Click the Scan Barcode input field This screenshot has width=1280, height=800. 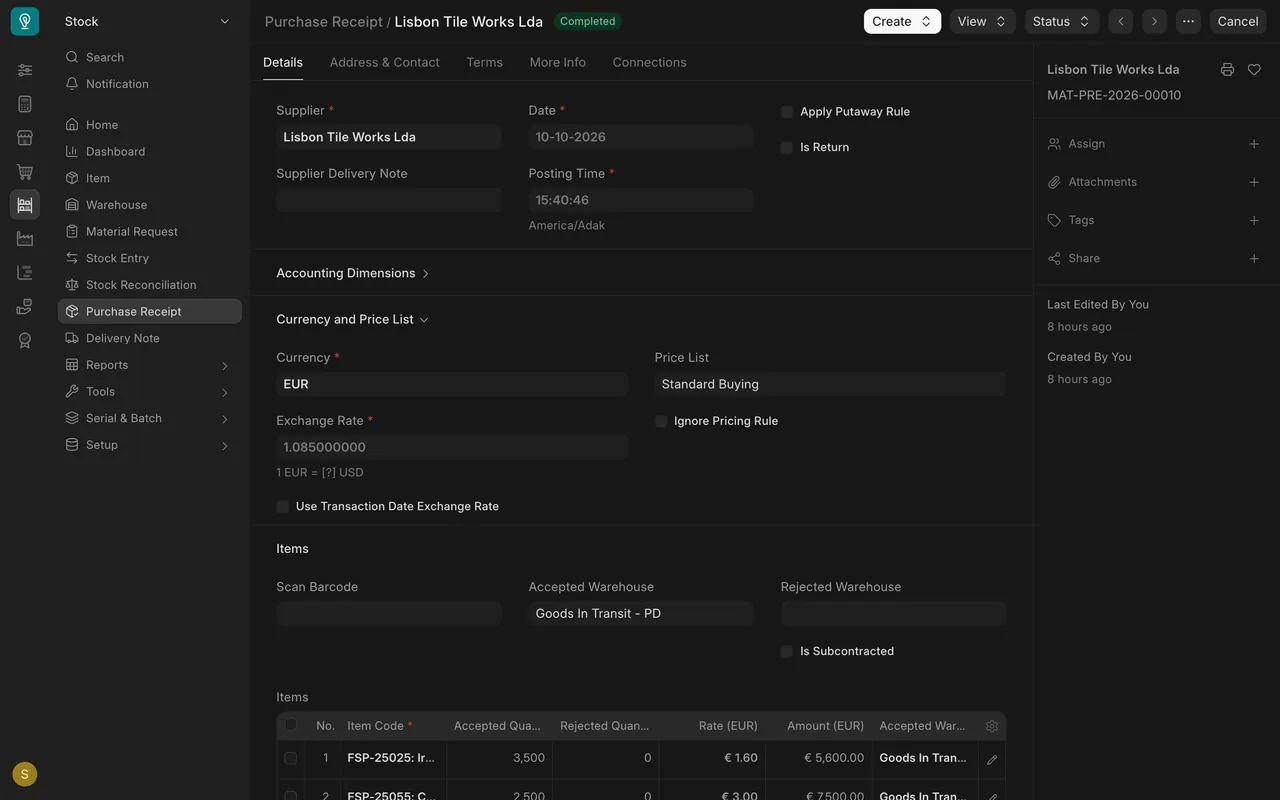point(389,613)
